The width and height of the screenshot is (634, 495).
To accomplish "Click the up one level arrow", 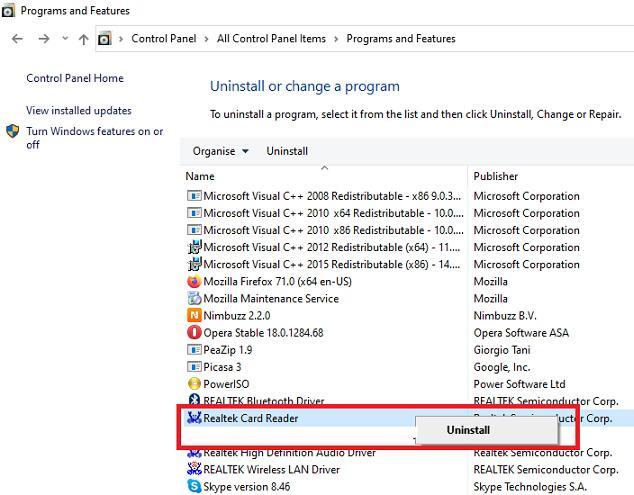I will coord(83,39).
